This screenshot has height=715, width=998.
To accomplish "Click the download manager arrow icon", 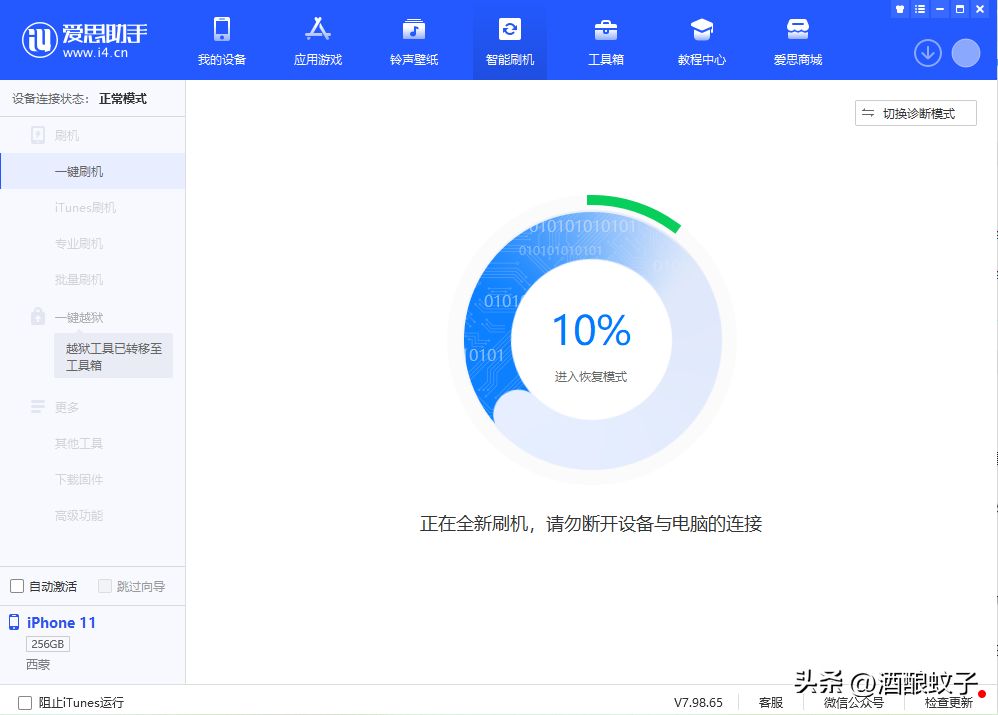I will tap(928, 53).
